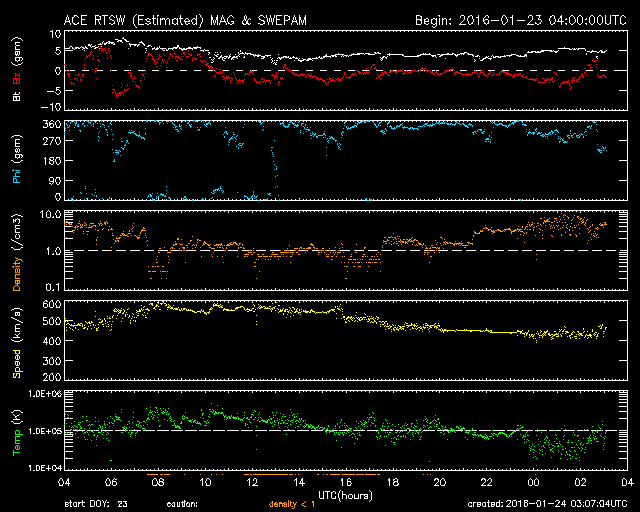The height and width of the screenshot is (512, 640).
Task: Click the orange 'density < 1' legend text
Action: (x=292, y=504)
